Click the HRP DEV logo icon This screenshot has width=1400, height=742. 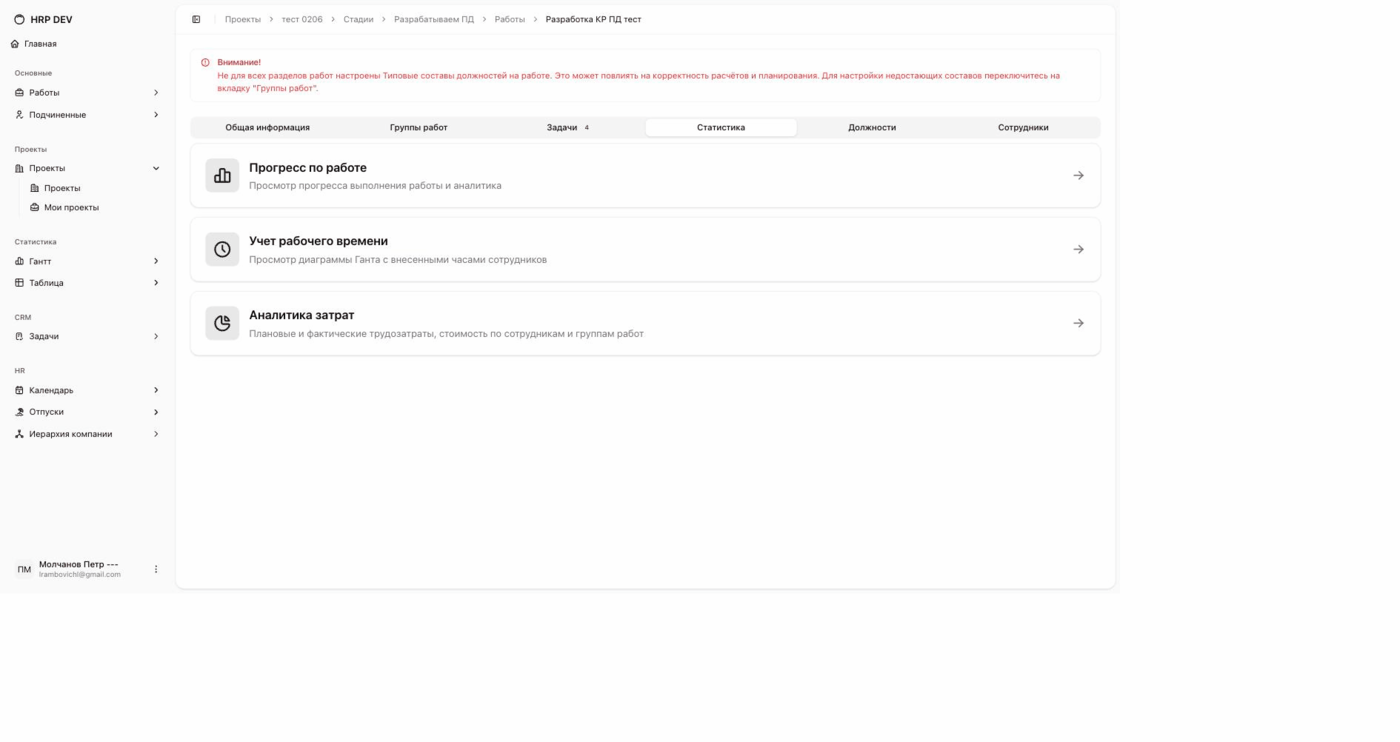19,19
